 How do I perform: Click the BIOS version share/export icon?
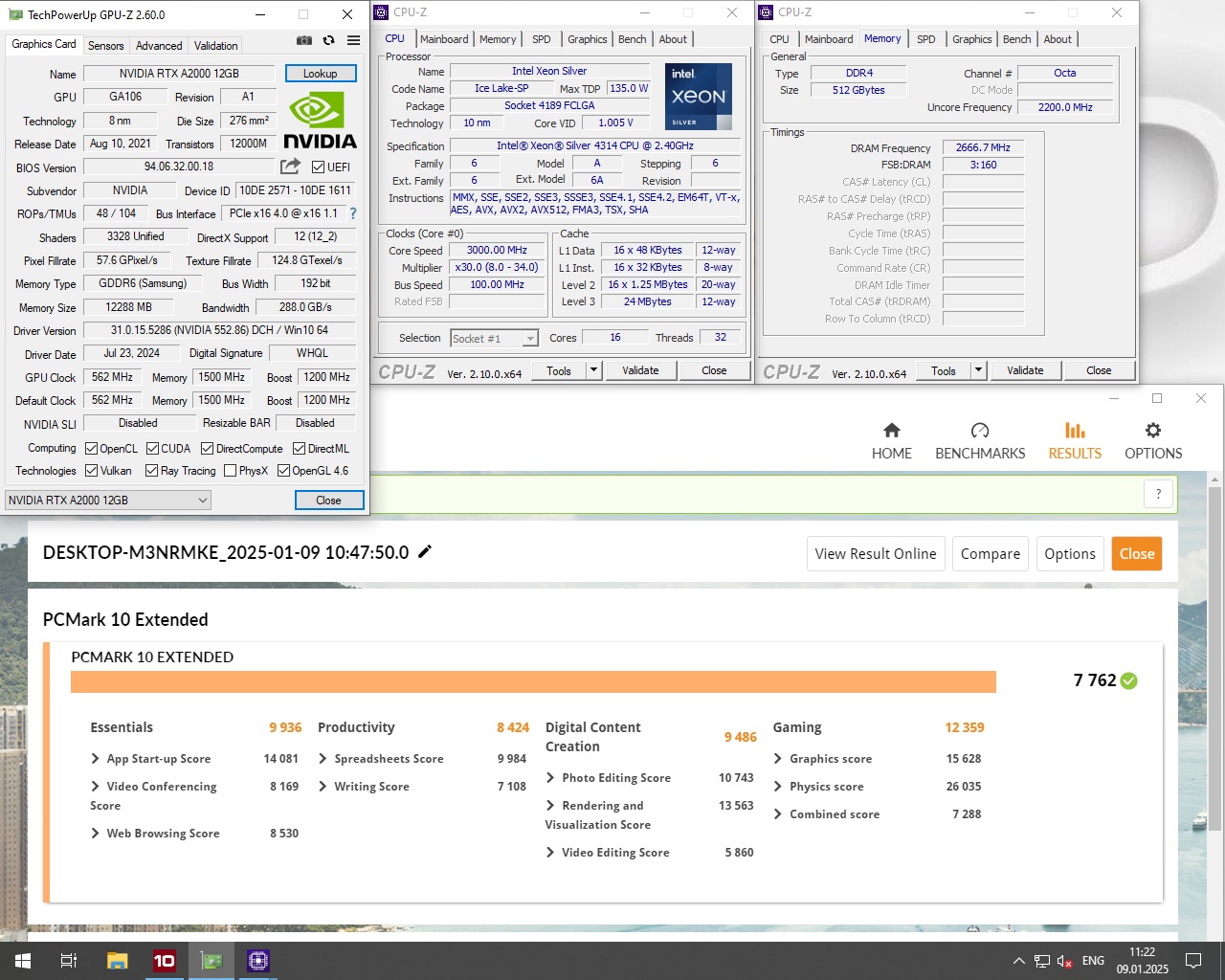pos(290,167)
